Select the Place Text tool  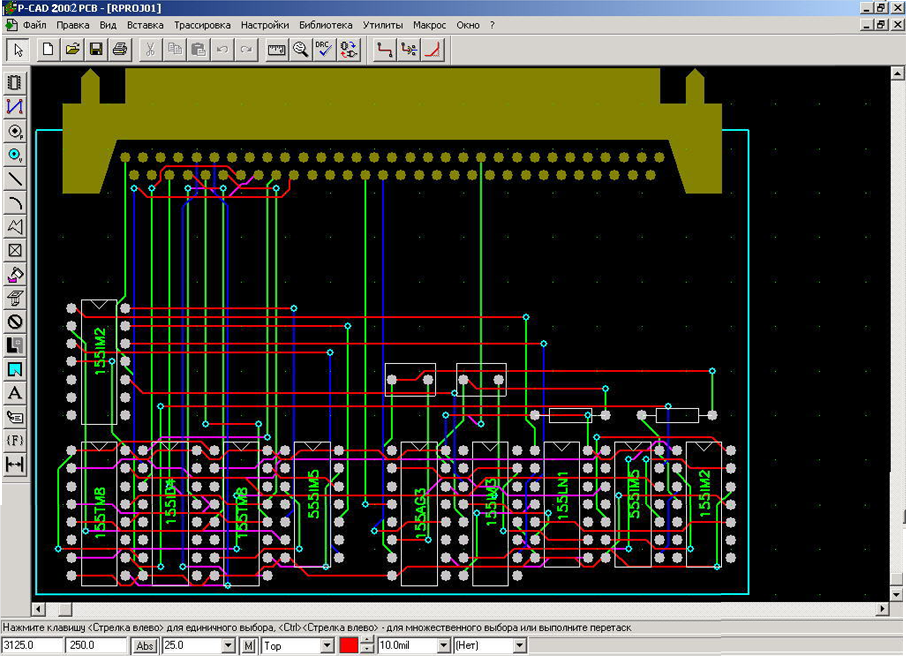point(15,393)
